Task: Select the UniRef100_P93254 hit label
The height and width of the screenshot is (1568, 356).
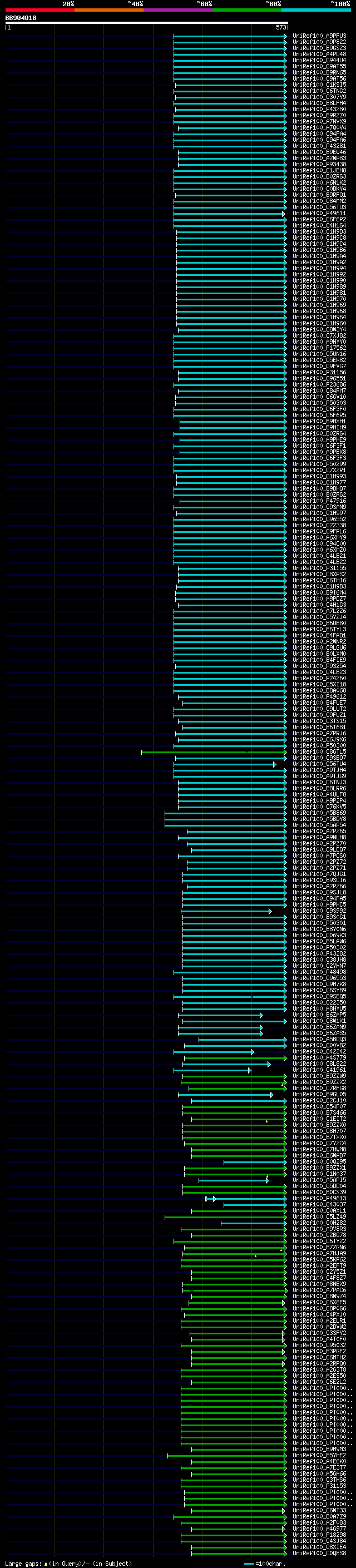Action: (319, 666)
